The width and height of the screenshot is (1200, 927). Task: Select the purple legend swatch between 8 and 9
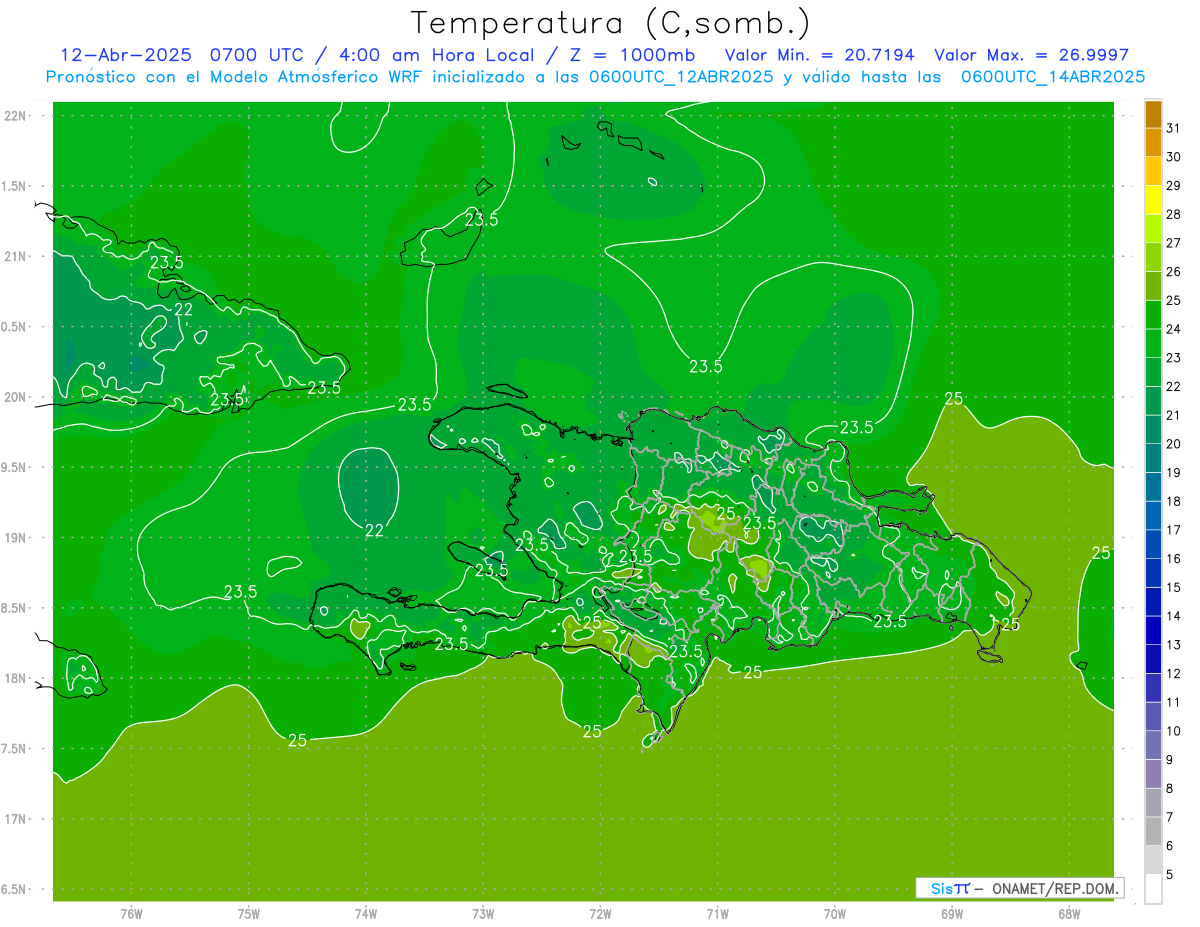coord(1153,773)
